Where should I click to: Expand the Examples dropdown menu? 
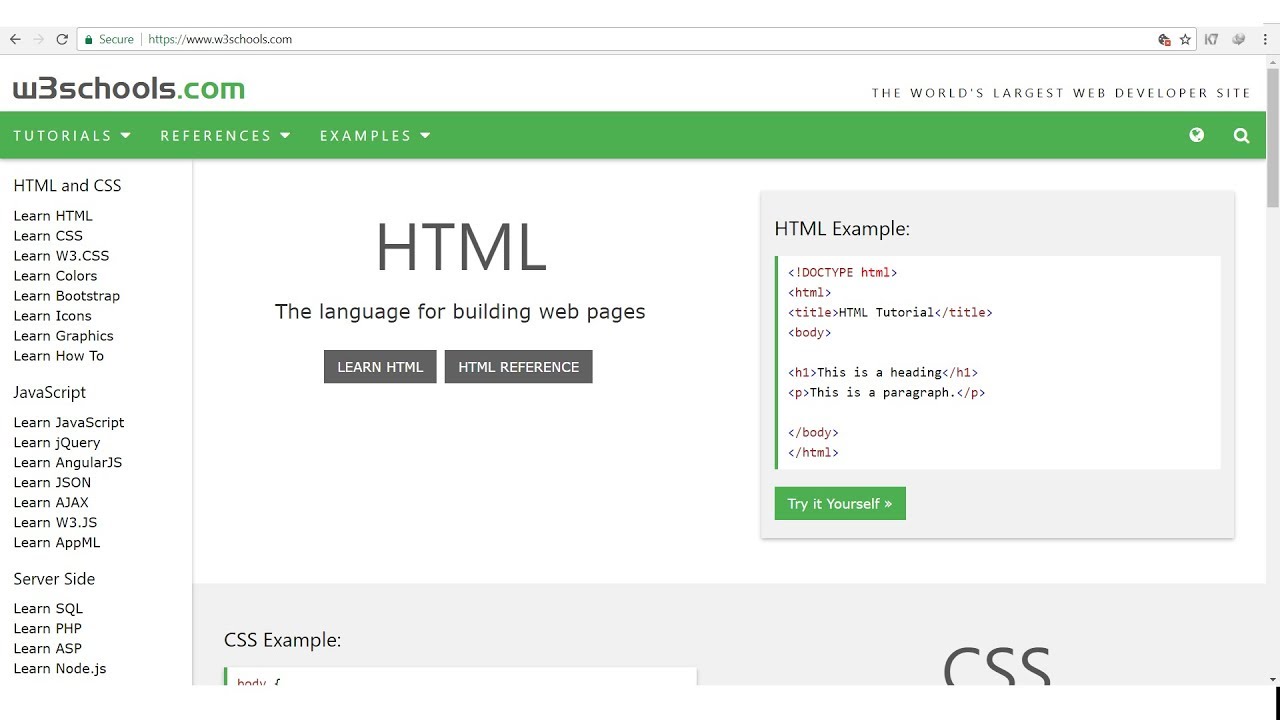point(375,136)
